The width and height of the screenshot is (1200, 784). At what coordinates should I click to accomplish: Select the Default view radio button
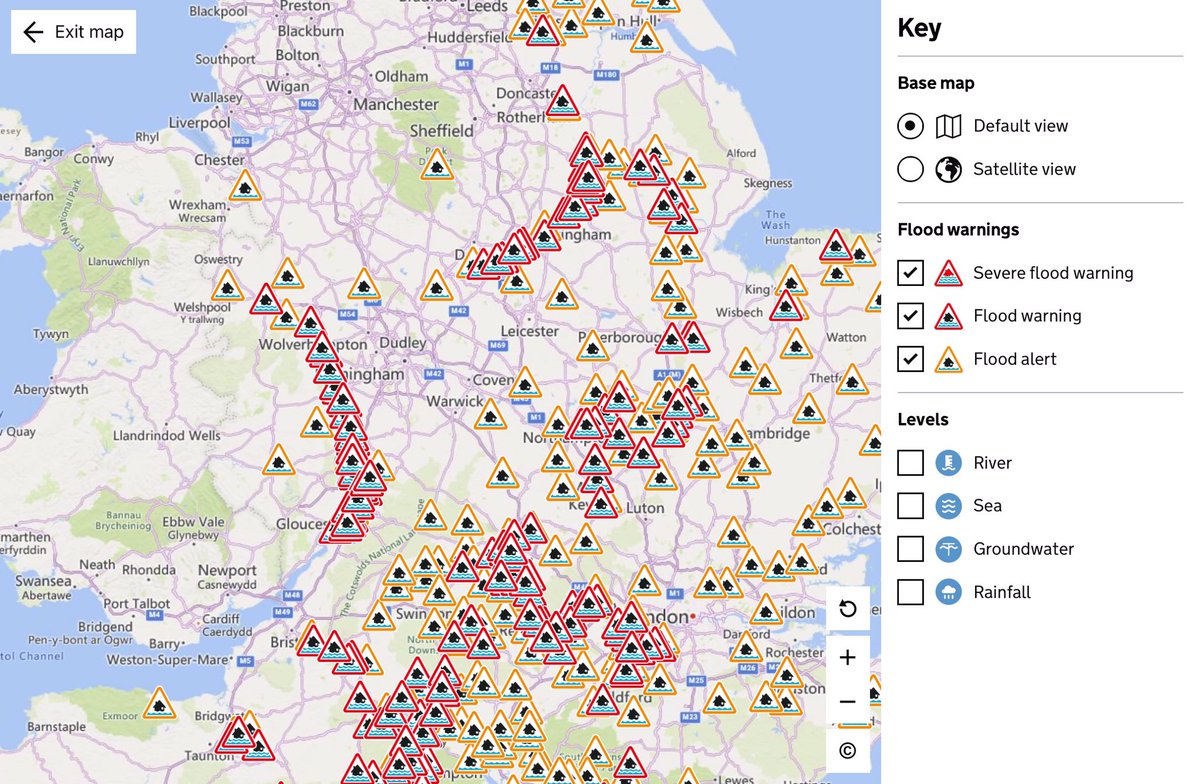(910, 126)
